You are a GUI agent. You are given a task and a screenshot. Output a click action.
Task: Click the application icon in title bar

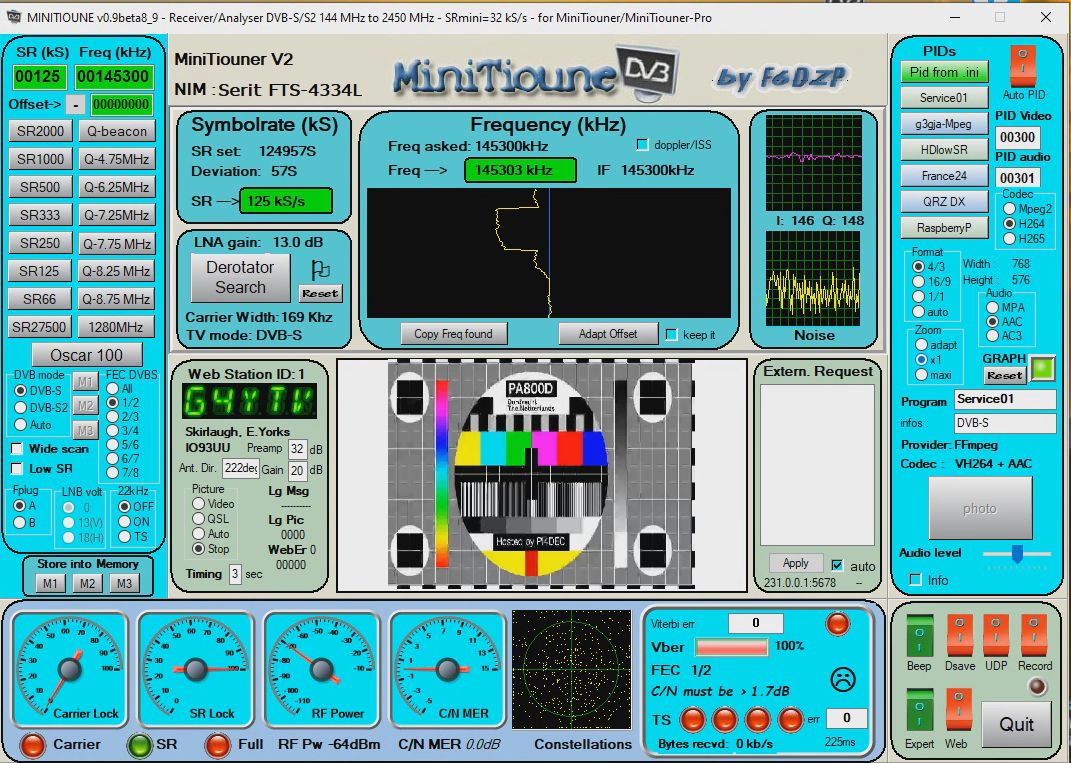click(14, 17)
